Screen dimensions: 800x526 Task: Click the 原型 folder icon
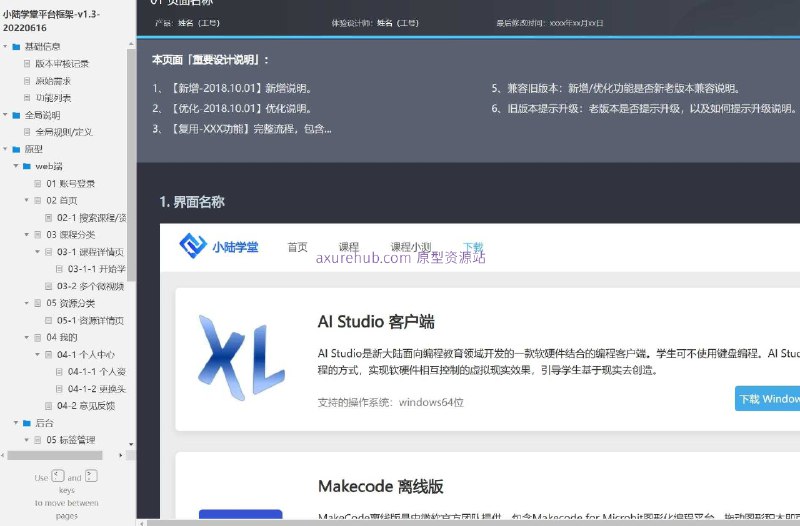pos(16,149)
